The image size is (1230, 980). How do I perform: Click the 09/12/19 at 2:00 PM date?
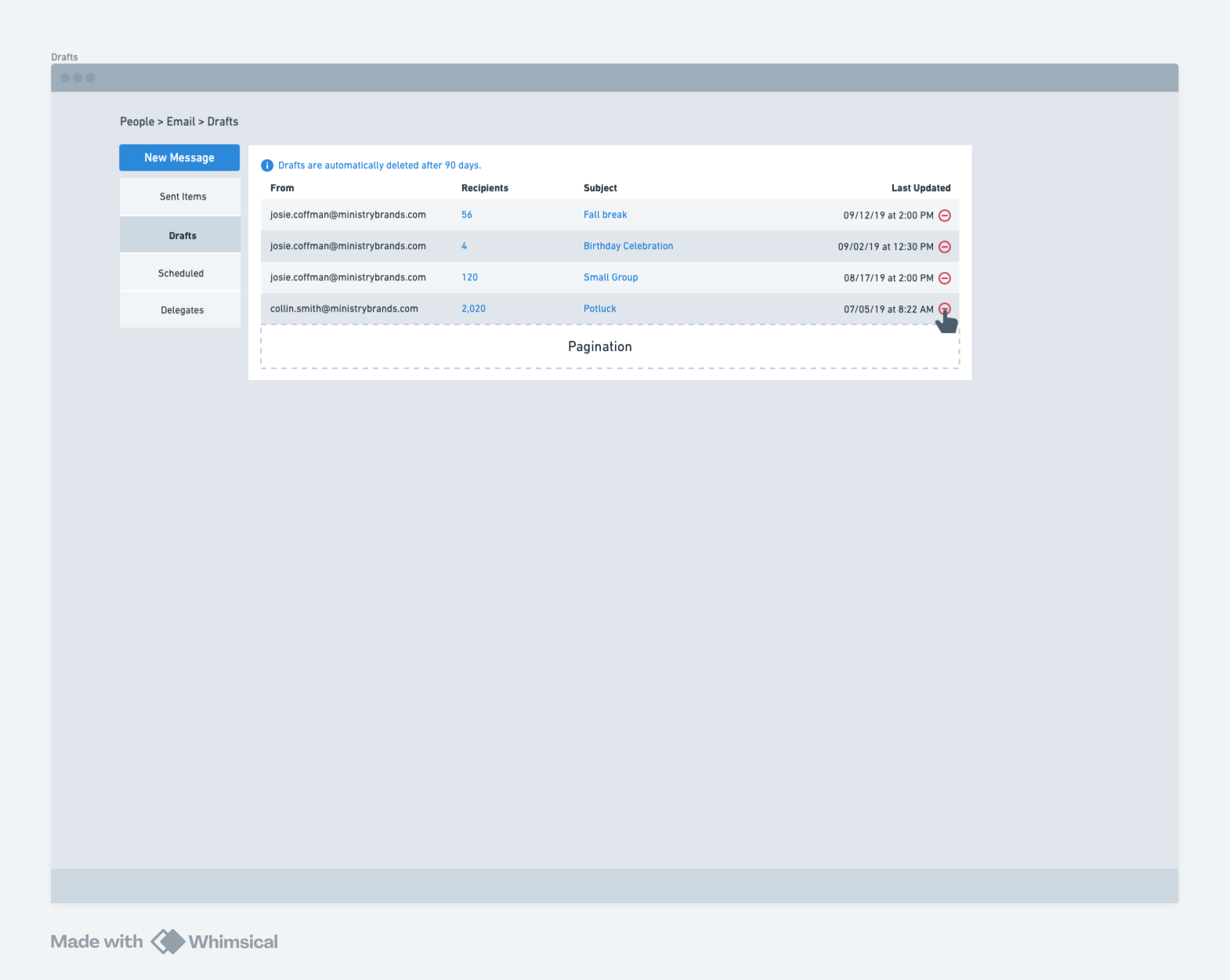(888, 215)
